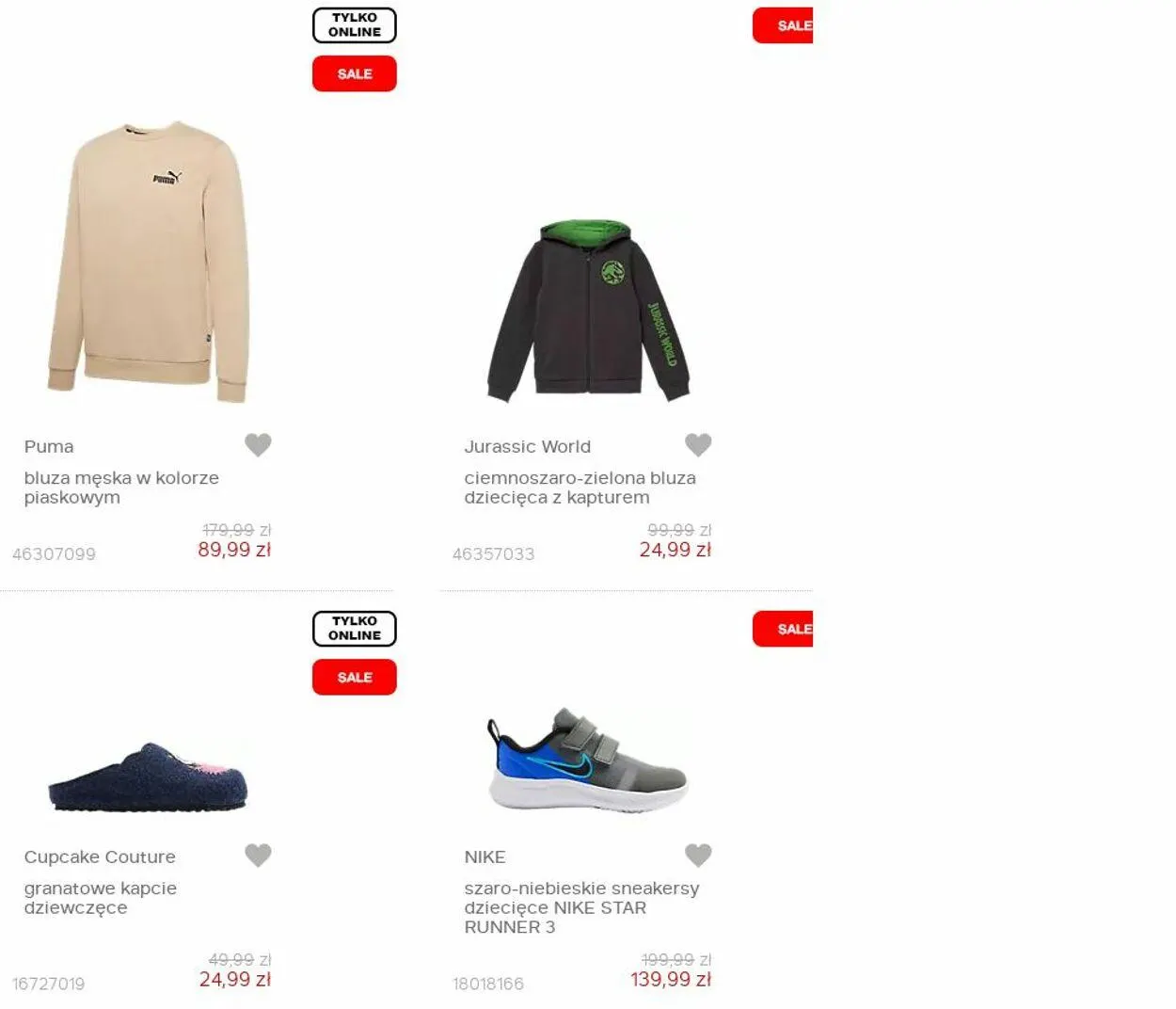
Task: Open 'granatowe kapcie dziewczęce' product link
Action: click(101, 898)
